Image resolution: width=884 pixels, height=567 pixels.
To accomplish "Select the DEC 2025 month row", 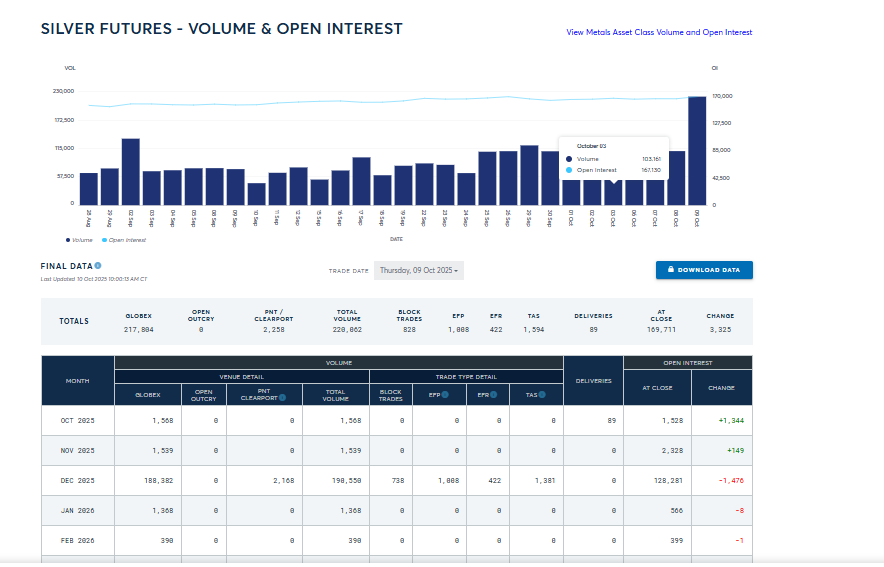I will (78, 480).
